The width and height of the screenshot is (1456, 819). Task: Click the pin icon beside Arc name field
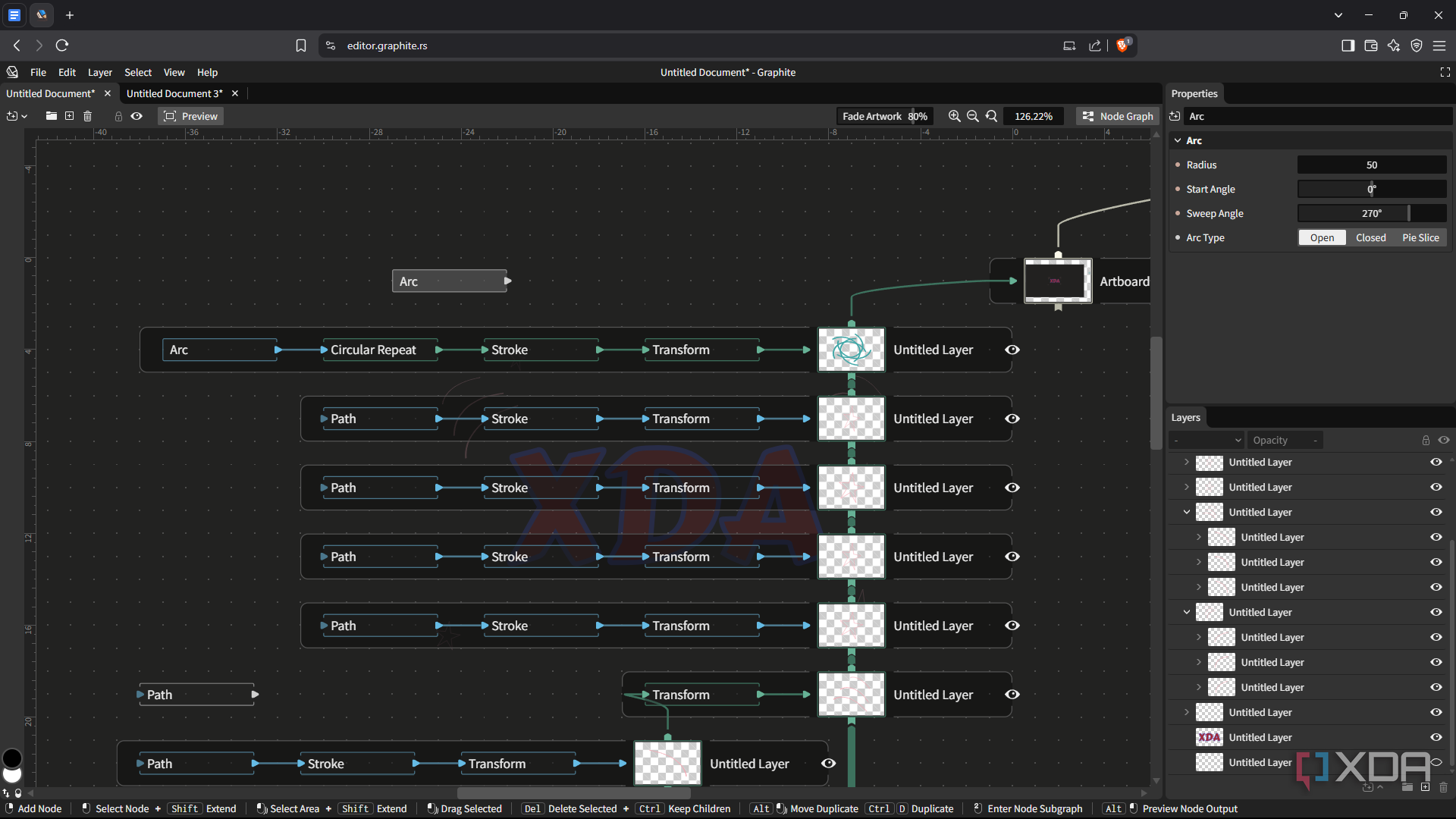(x=1175, y=116)
